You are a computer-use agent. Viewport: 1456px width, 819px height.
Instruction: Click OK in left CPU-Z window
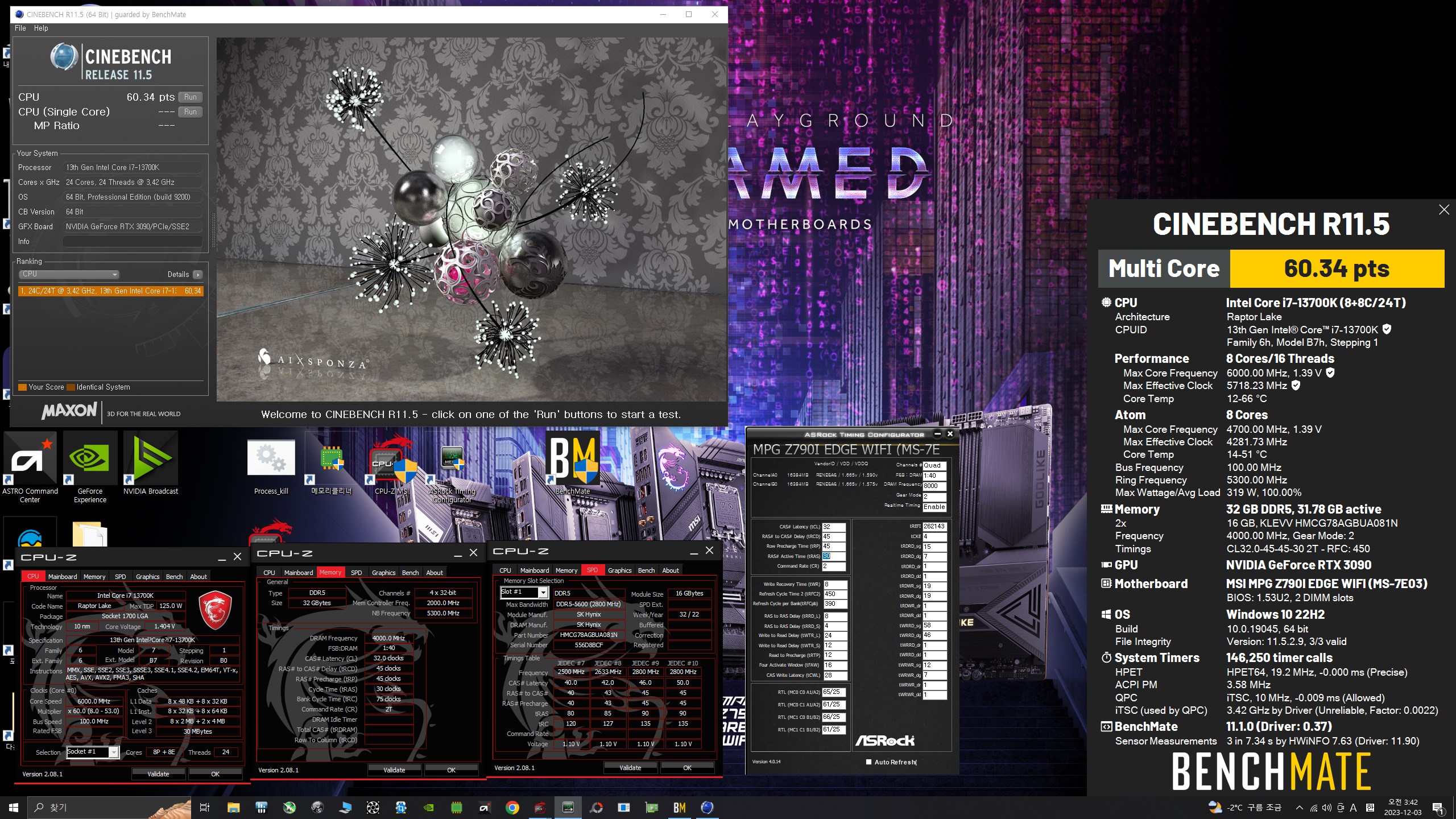point(215,774)
